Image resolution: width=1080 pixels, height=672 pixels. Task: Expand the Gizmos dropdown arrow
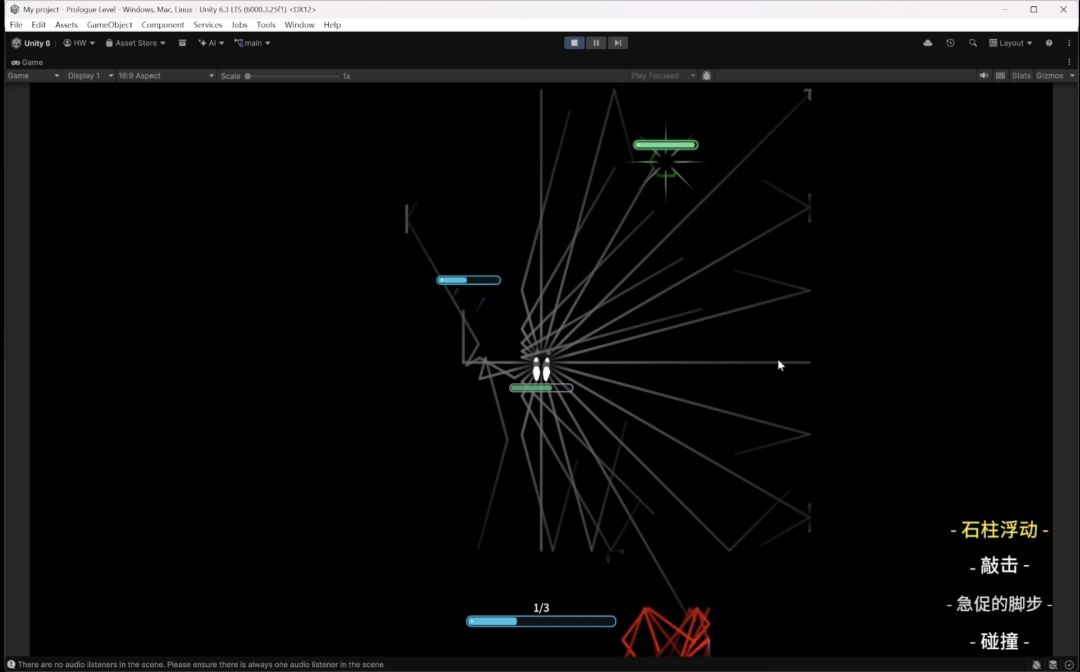pyautogui.click(x=1072, y=76)
